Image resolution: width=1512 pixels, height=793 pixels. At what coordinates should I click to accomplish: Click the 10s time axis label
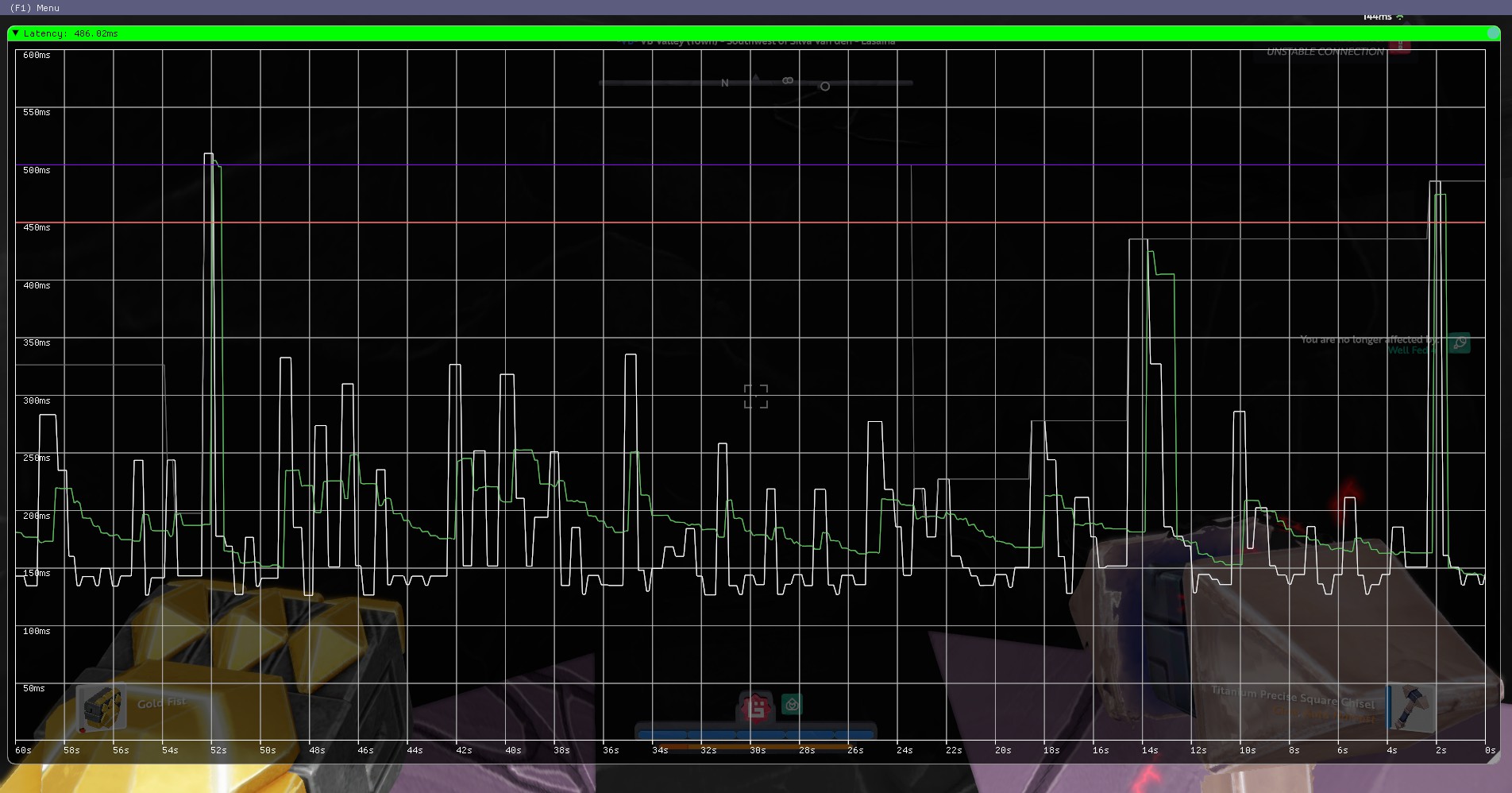(x=1248, y=750)
